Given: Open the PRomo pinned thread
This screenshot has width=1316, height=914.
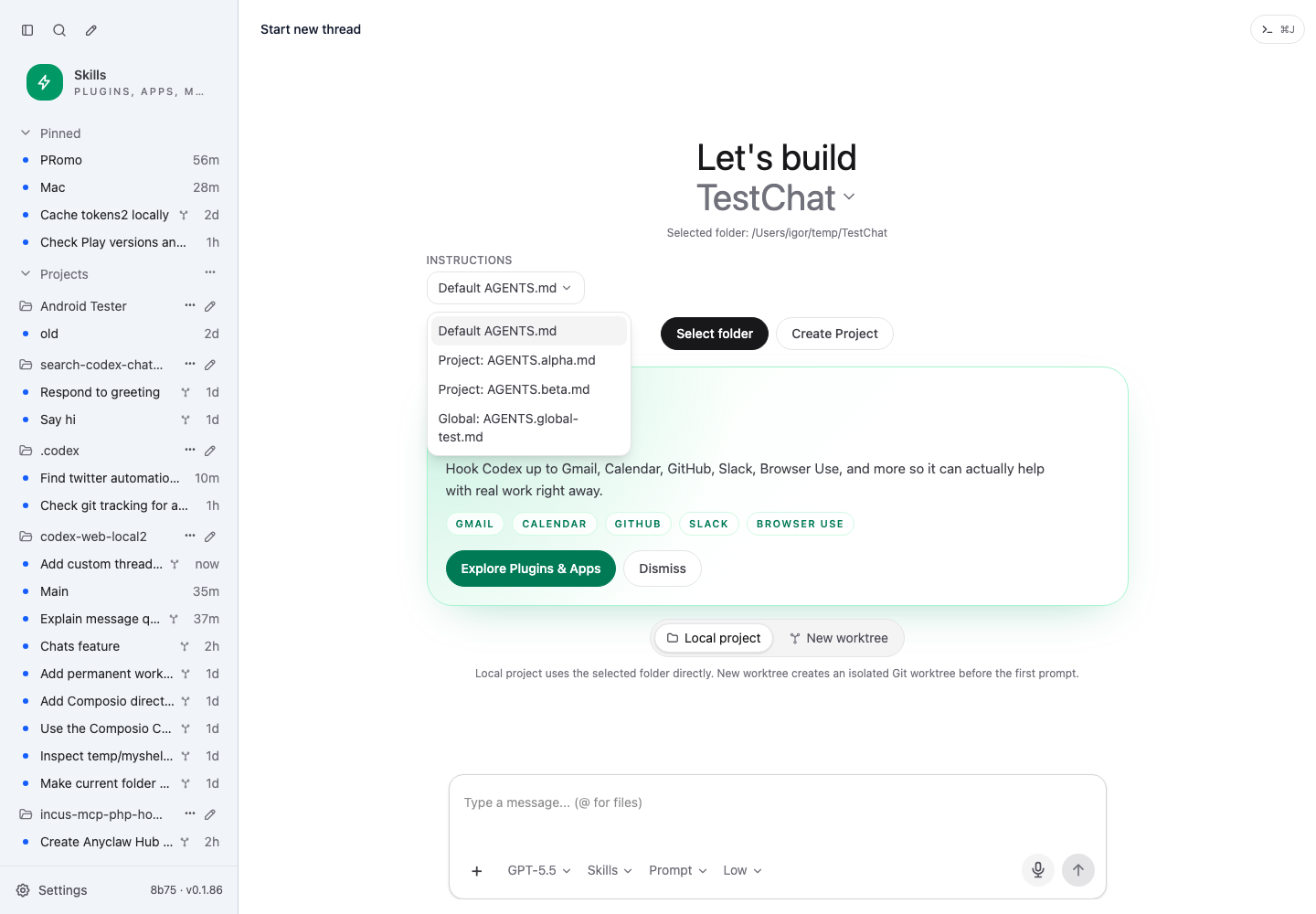Looking at the screenshot, I should (119, 160).
